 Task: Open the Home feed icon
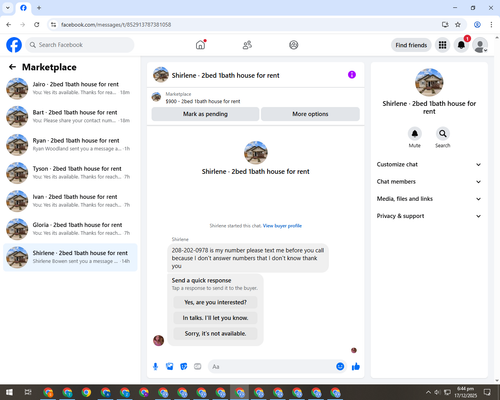[x=200, y=45]
